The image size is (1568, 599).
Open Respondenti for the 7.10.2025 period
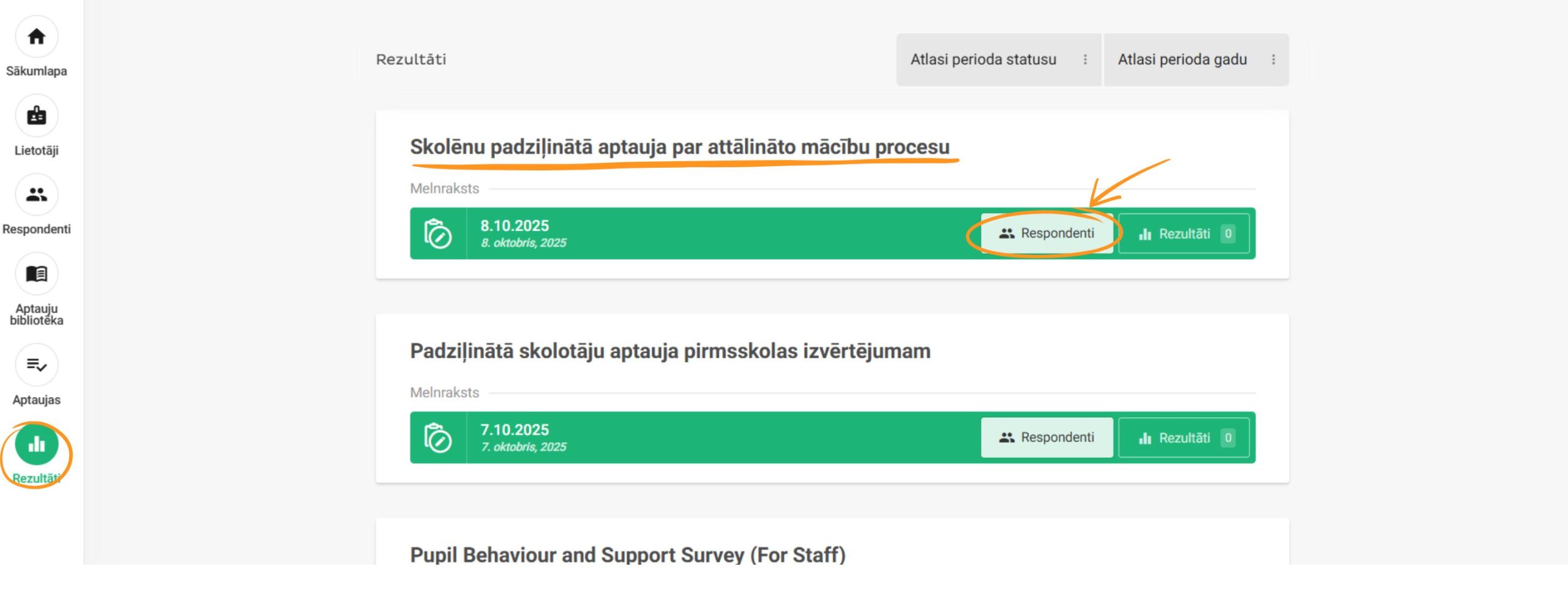(1047, 437)
